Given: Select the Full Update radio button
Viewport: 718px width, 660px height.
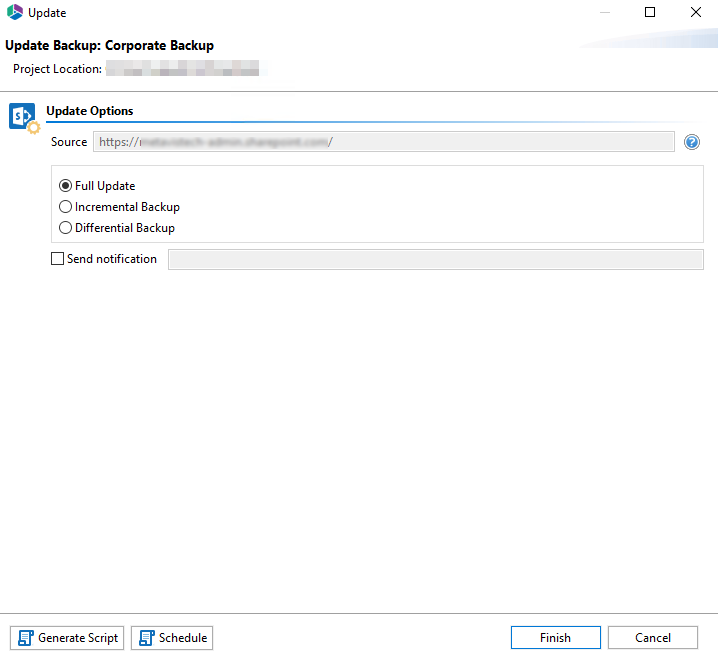Looking at the screenshot, I should click(65, 186).
